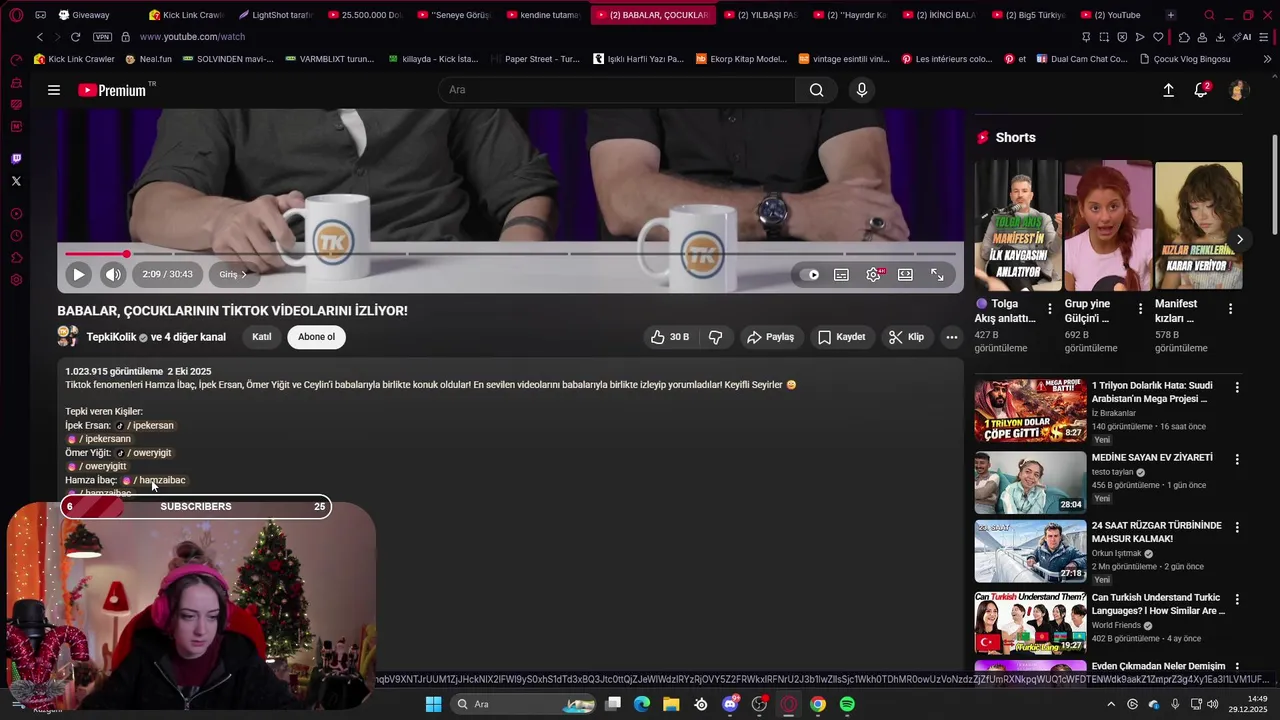The height and width of the screenshot is (720, 1280).
Task: Toggle the autoplay switch in player
Action: pyautogui.click(x=811, y=275)
